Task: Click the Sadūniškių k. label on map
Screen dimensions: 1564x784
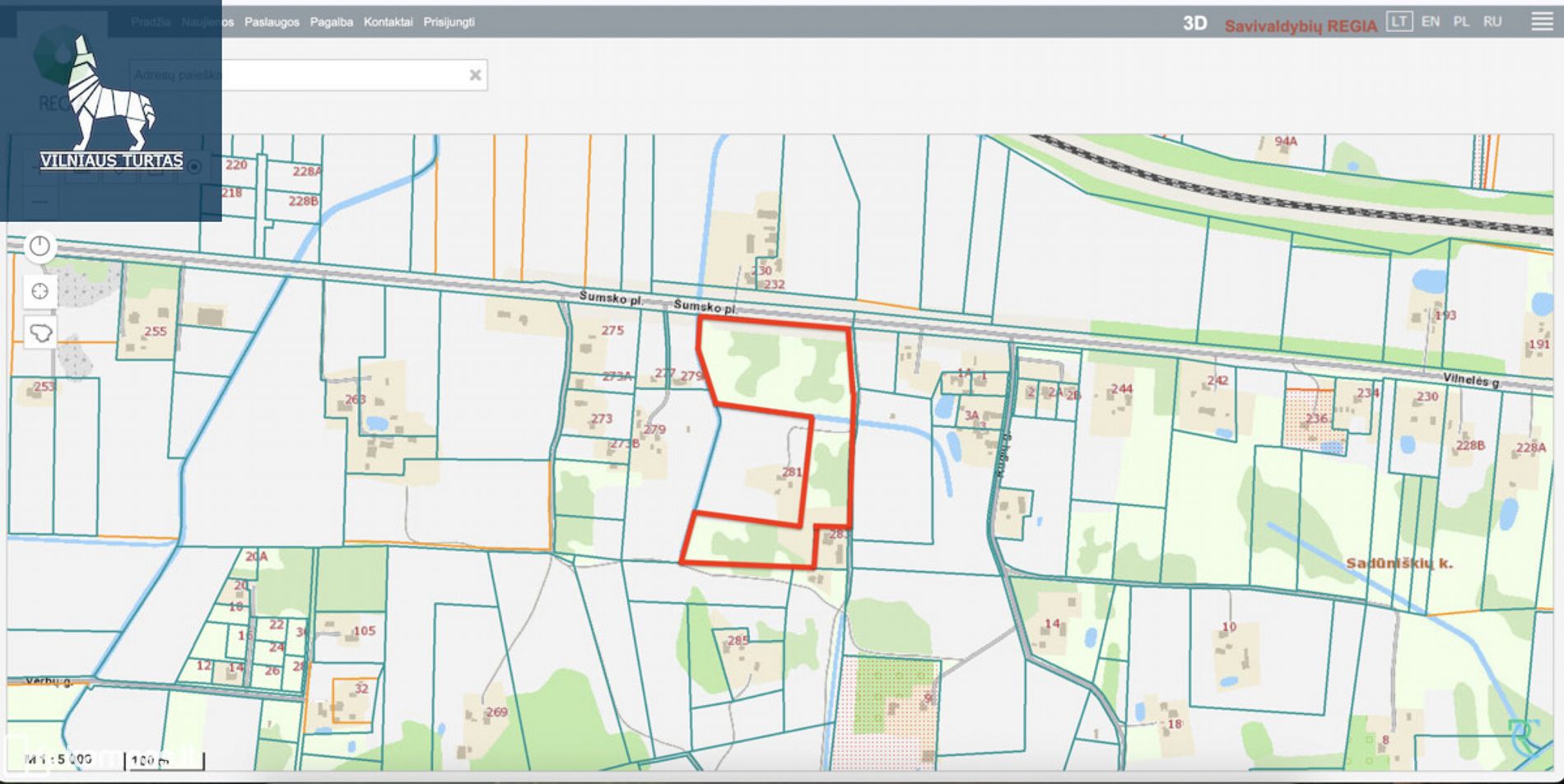Action: pos(1399,564)
